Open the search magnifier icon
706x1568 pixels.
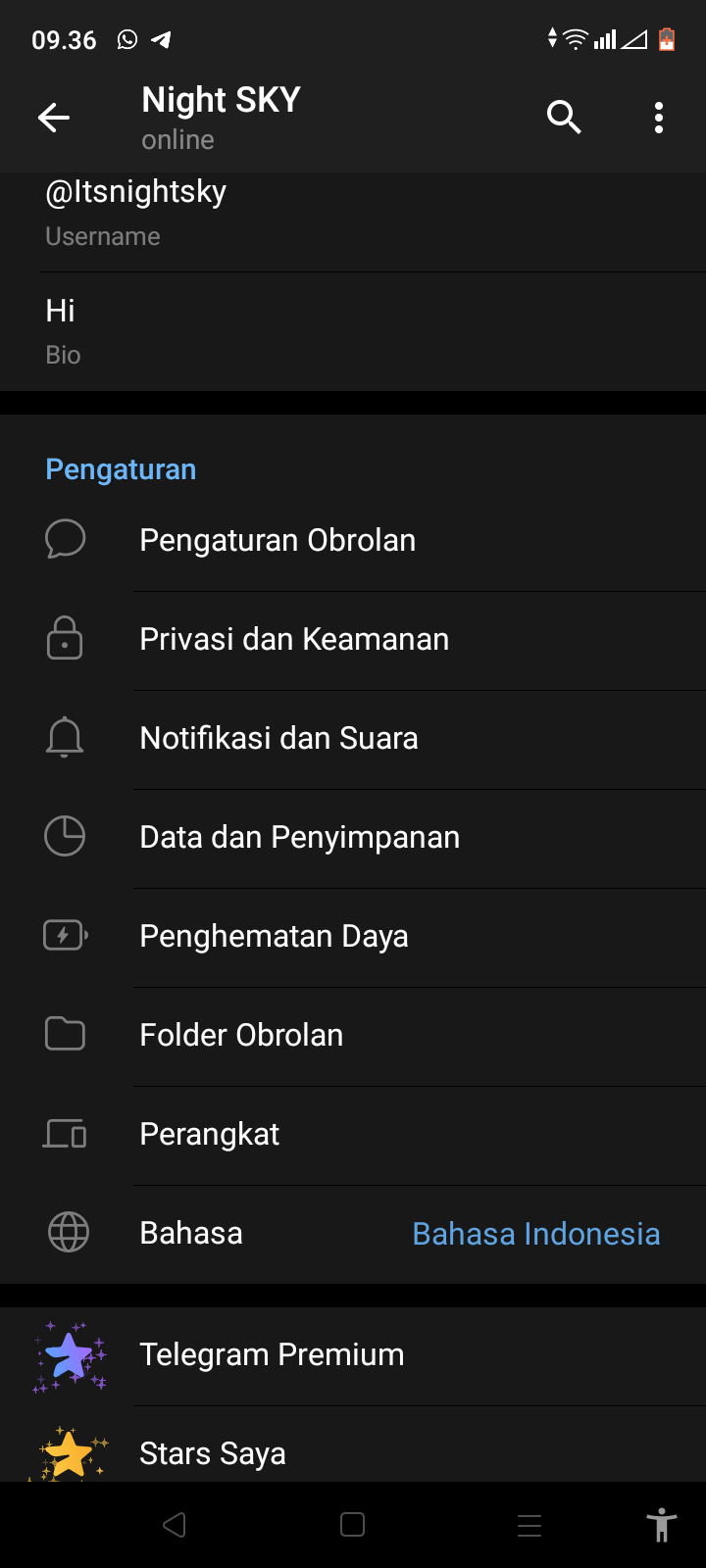(564, 118)
